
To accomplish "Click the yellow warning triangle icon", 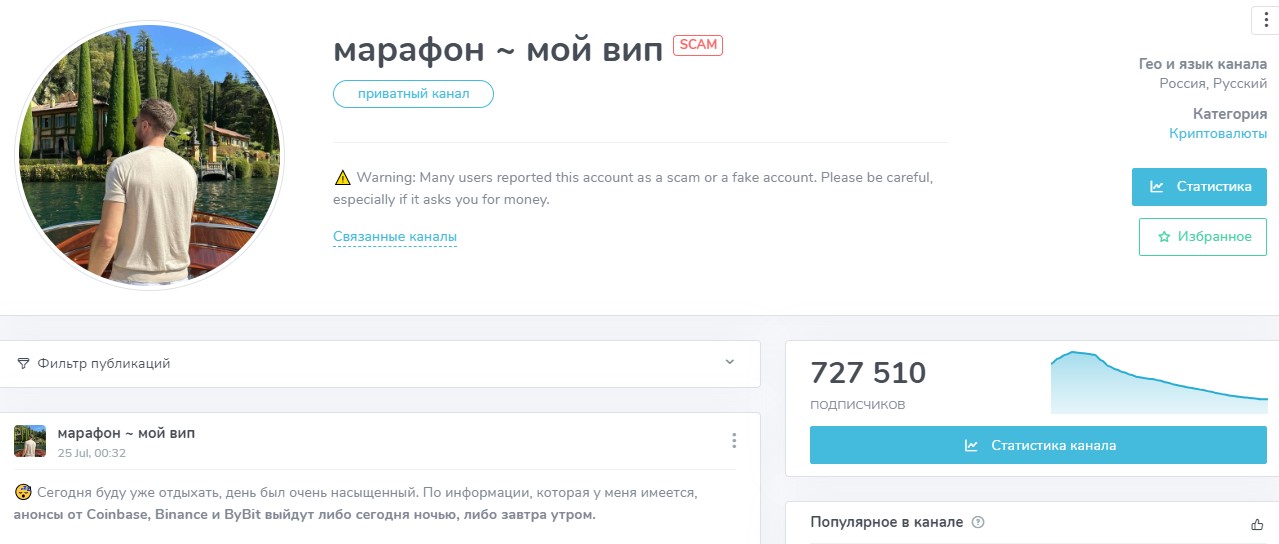I will (343, 178).
